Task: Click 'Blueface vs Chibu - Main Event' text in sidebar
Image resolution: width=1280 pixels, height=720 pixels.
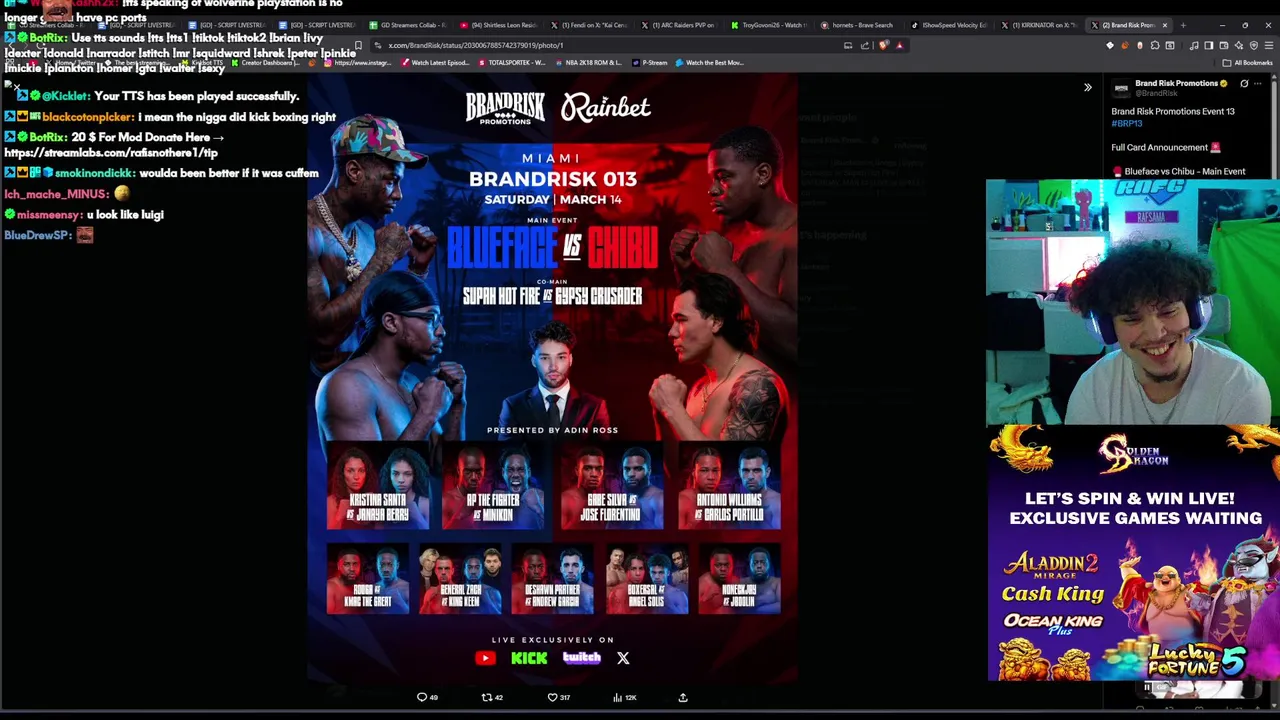Action: tap(1185, 171)
